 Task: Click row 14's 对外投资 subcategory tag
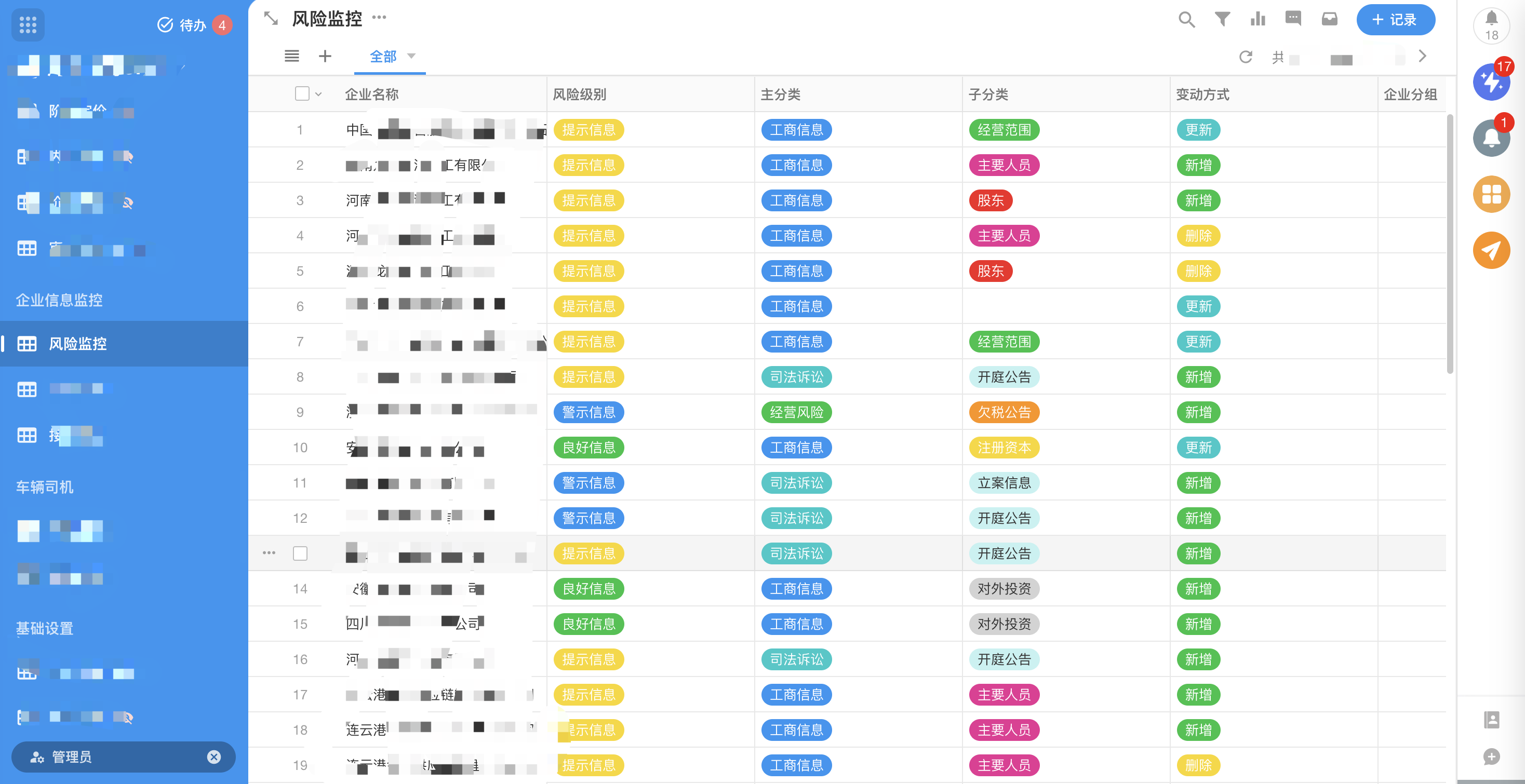click(x=1004, y=589)
